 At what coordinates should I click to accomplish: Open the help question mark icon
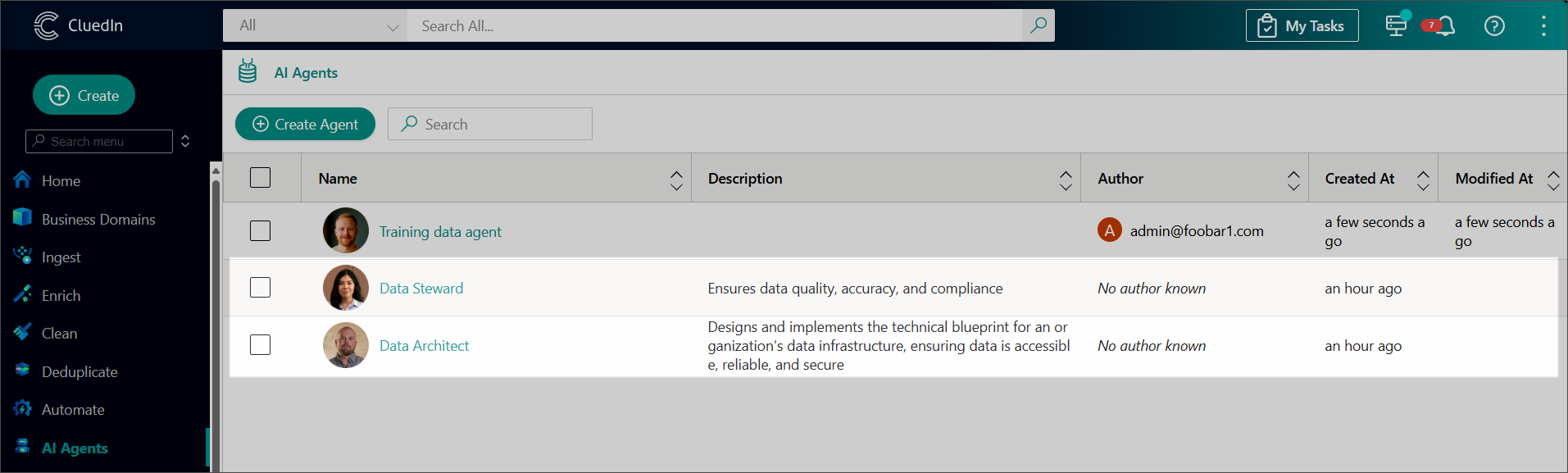coord(1494,26)
